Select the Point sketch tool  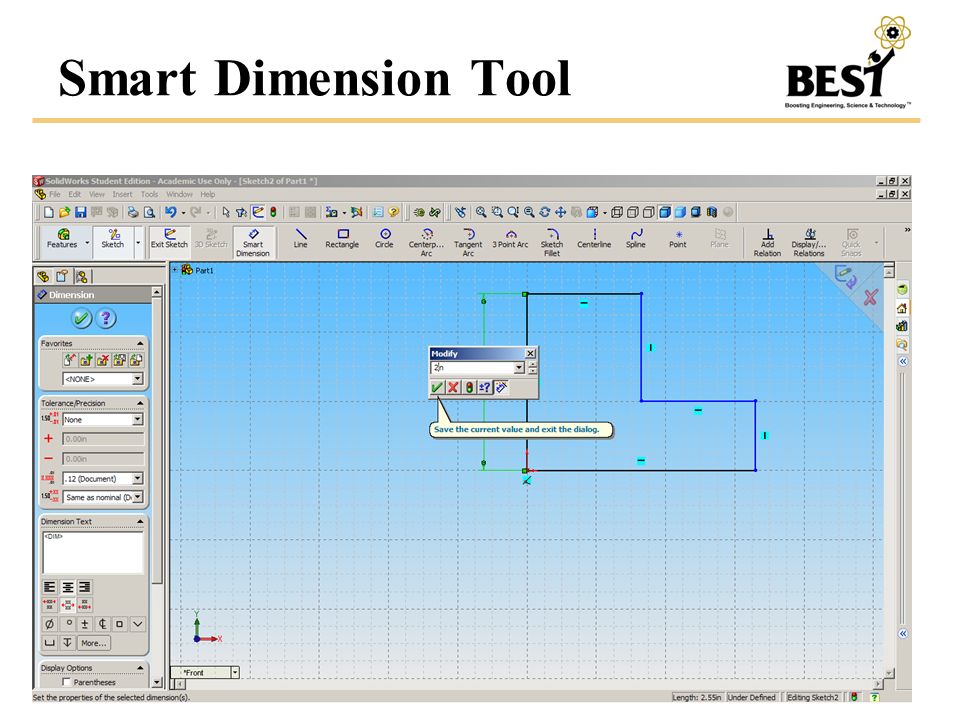click(x=678, y=239)
